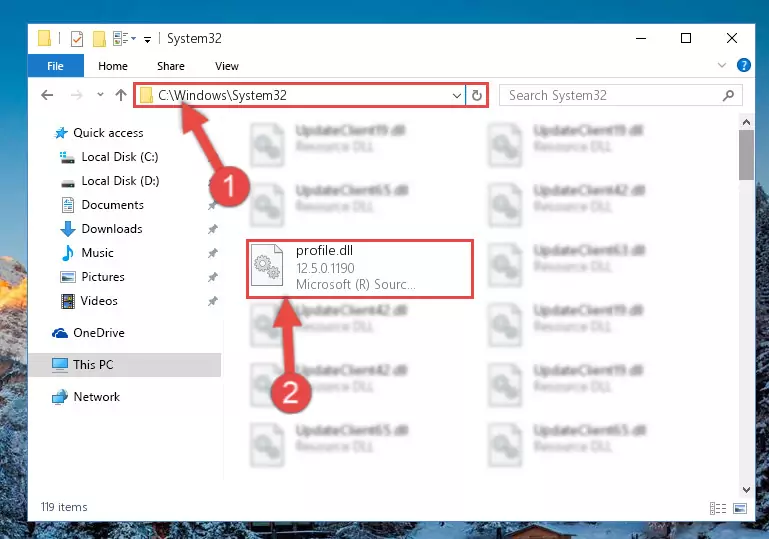The width and height of the screenshot is (769, 539).
Task: Refresh the System32 folder
Action: [477, 95]
